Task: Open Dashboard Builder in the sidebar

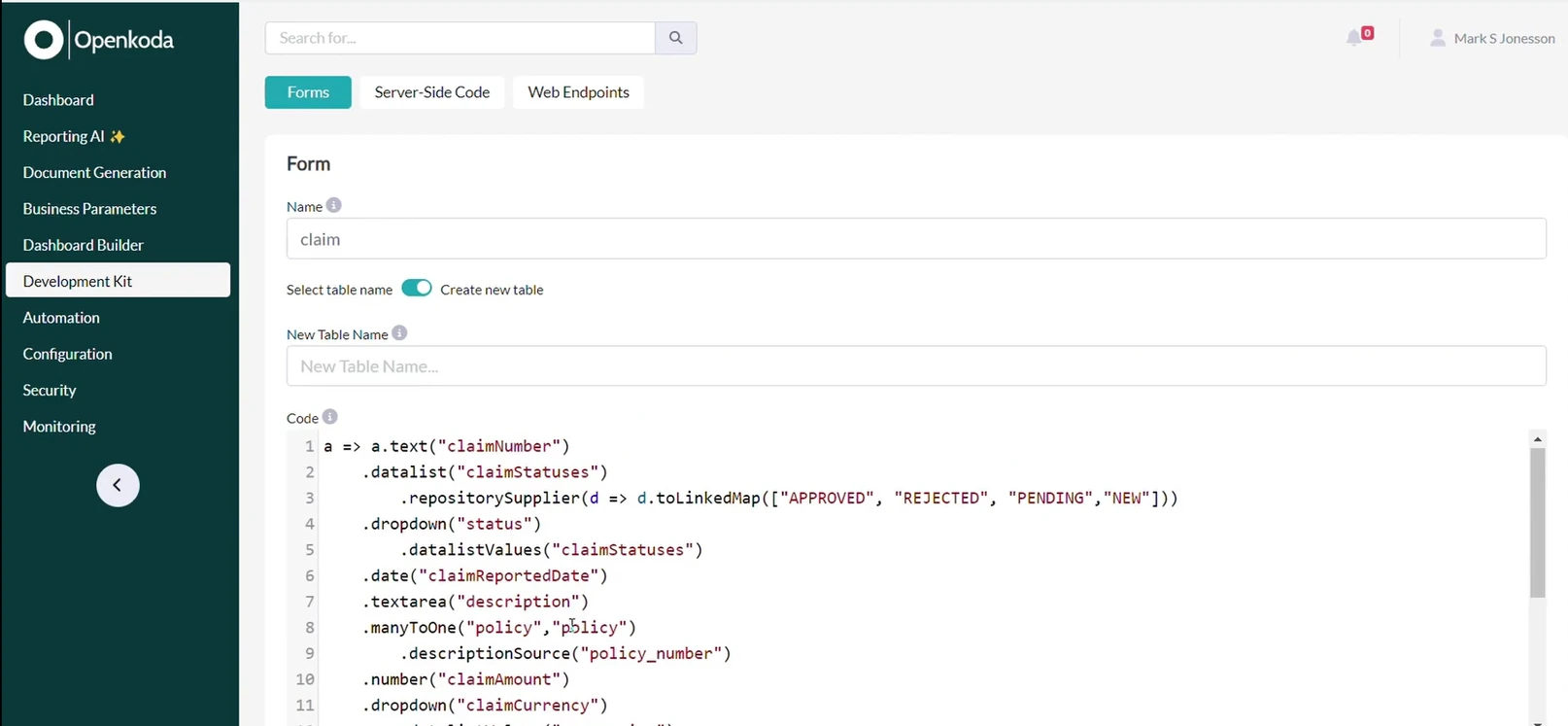Action: click(x=83, y=245)
